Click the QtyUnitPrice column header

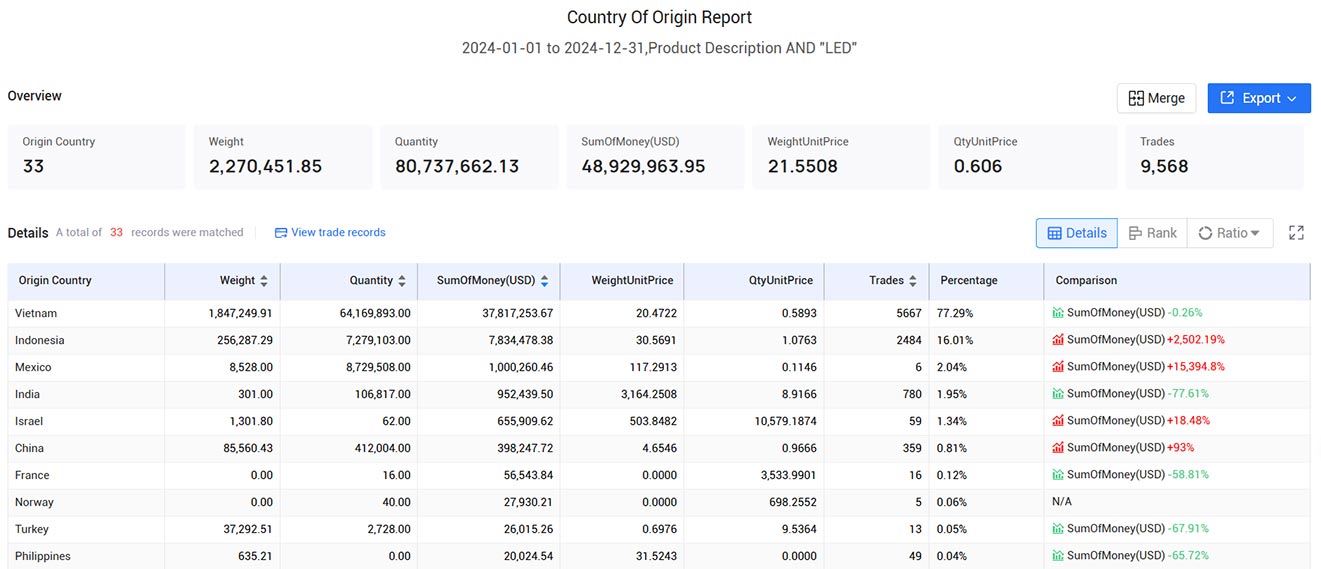coord(754,281)
